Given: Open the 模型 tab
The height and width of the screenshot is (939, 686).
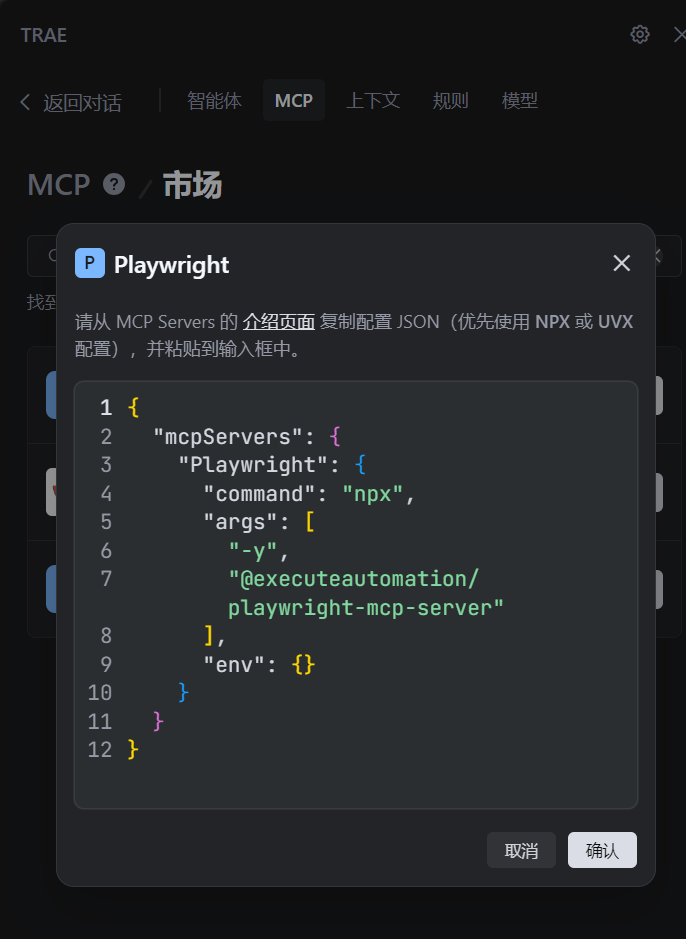Looking at the screenshot, I should click(x=520, y=101).
